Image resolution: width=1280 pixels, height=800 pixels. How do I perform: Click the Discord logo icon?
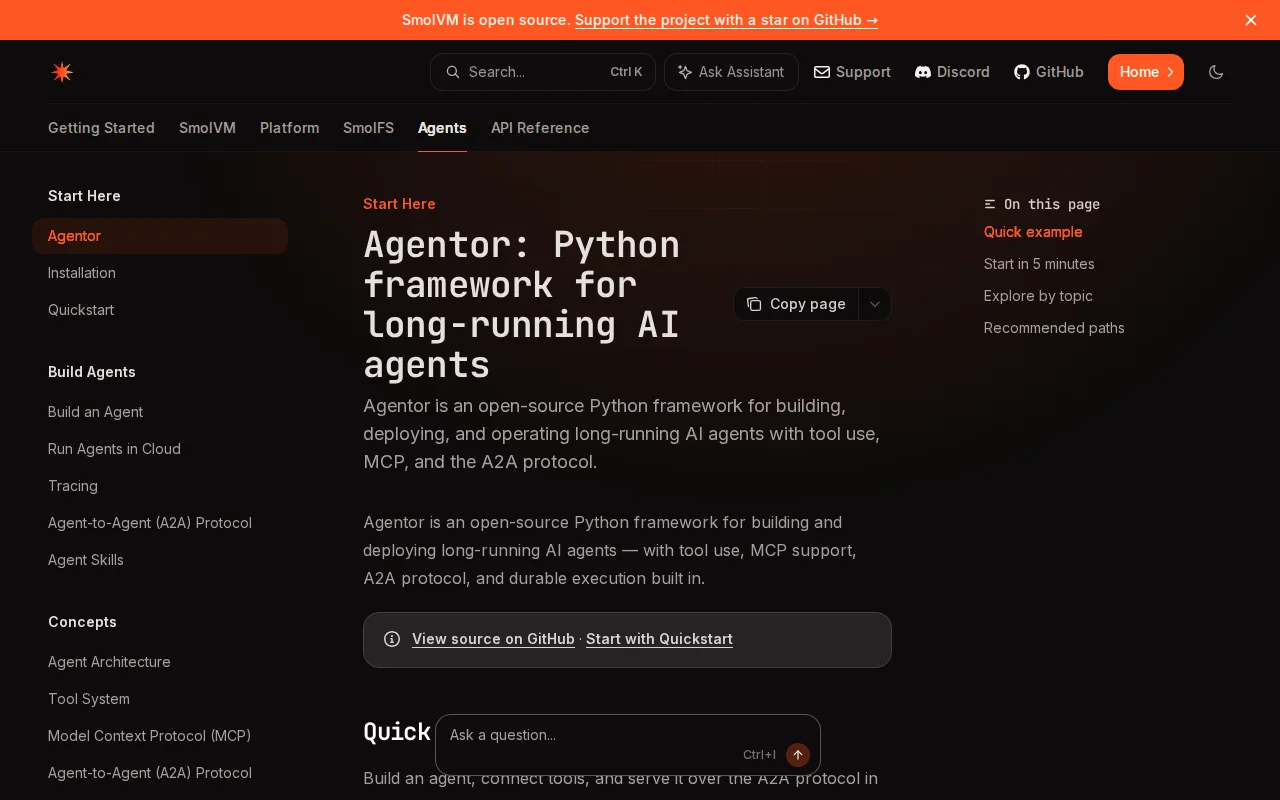(923, 72)
